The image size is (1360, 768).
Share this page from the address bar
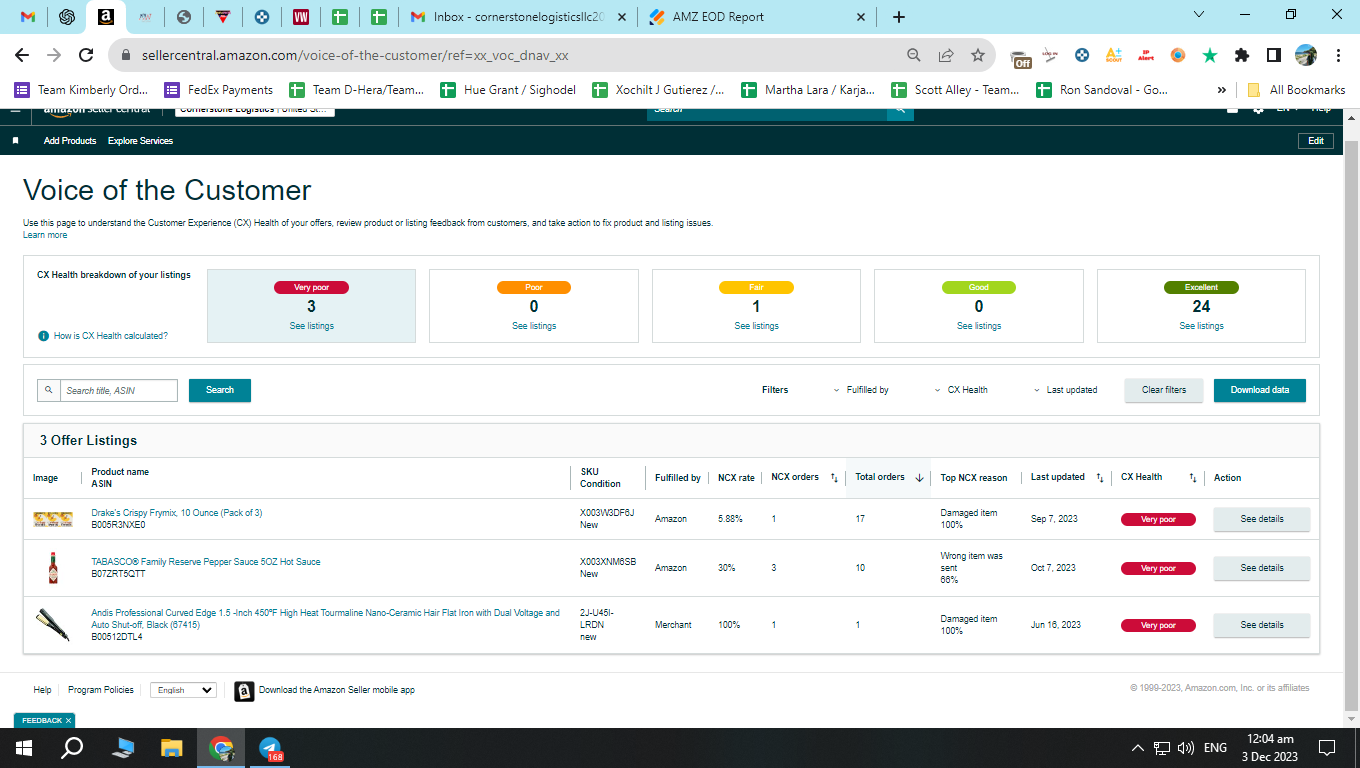(945, 55)
